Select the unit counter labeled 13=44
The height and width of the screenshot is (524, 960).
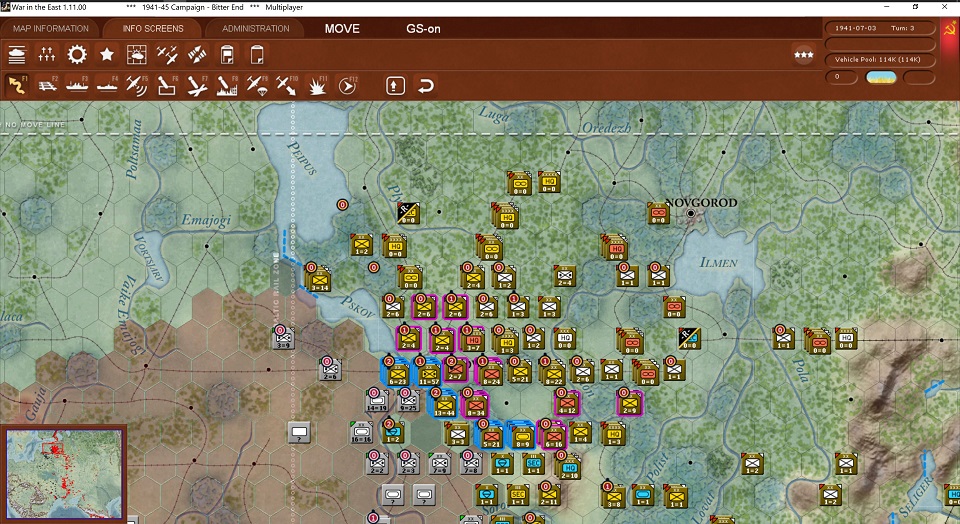(444, 405)
